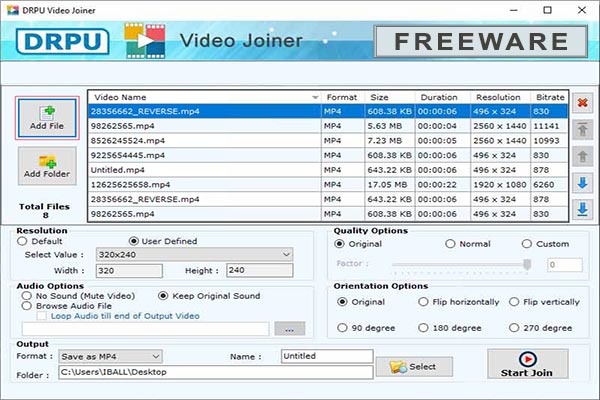Select User Defined resolution radio button

pos(133,241)
